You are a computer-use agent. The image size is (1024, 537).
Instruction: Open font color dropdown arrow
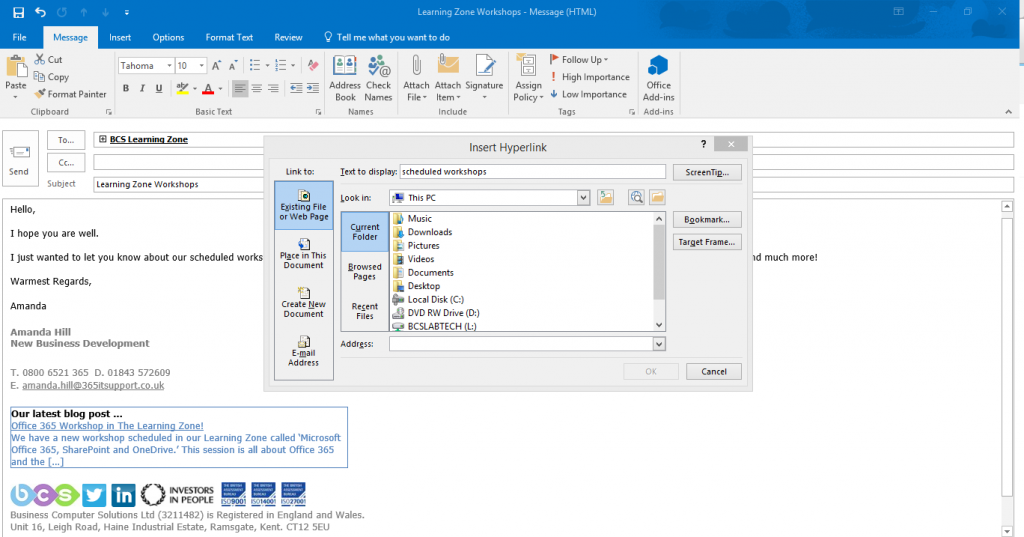221,88
